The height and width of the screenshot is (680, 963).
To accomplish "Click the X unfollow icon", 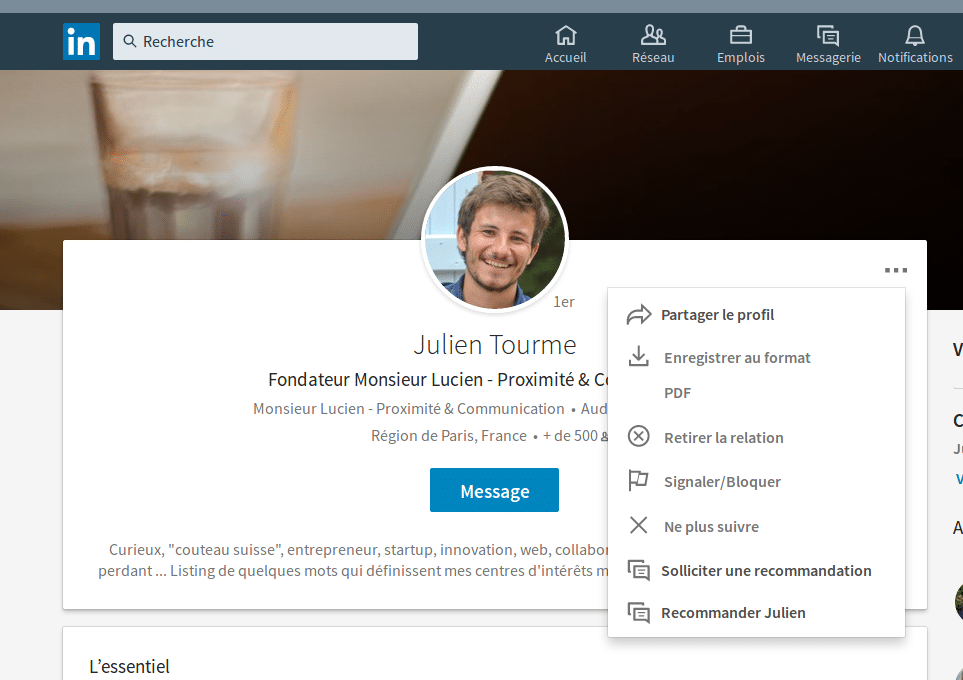I will (639, 525).
